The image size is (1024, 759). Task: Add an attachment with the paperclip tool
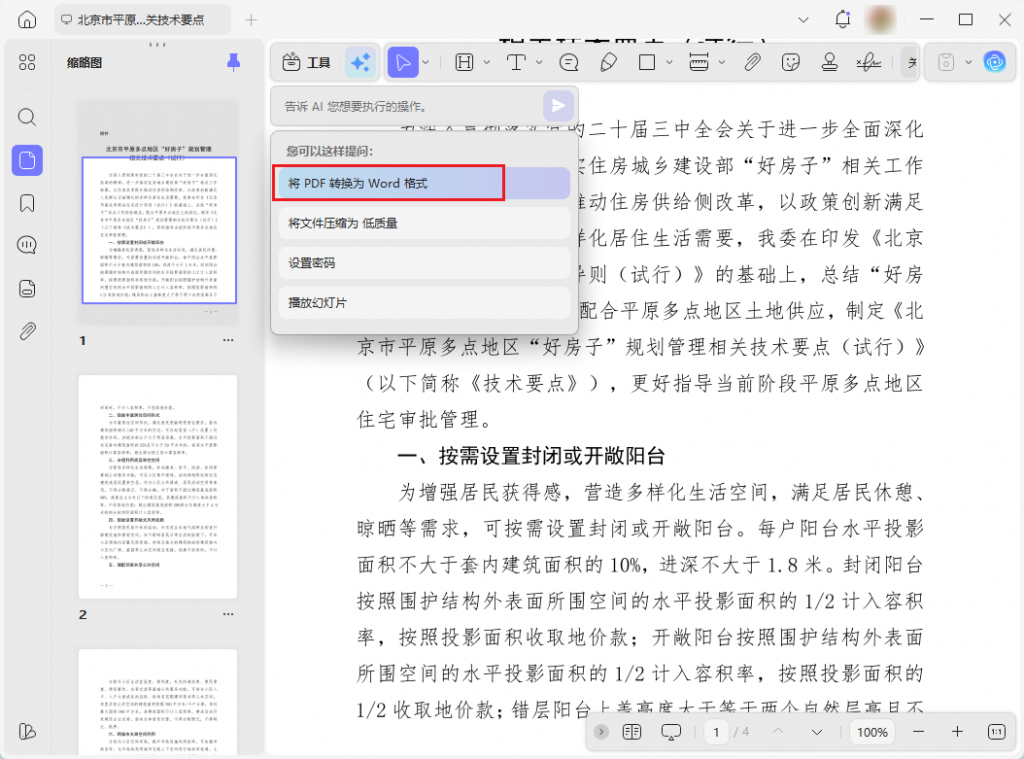tap(751, 62)
